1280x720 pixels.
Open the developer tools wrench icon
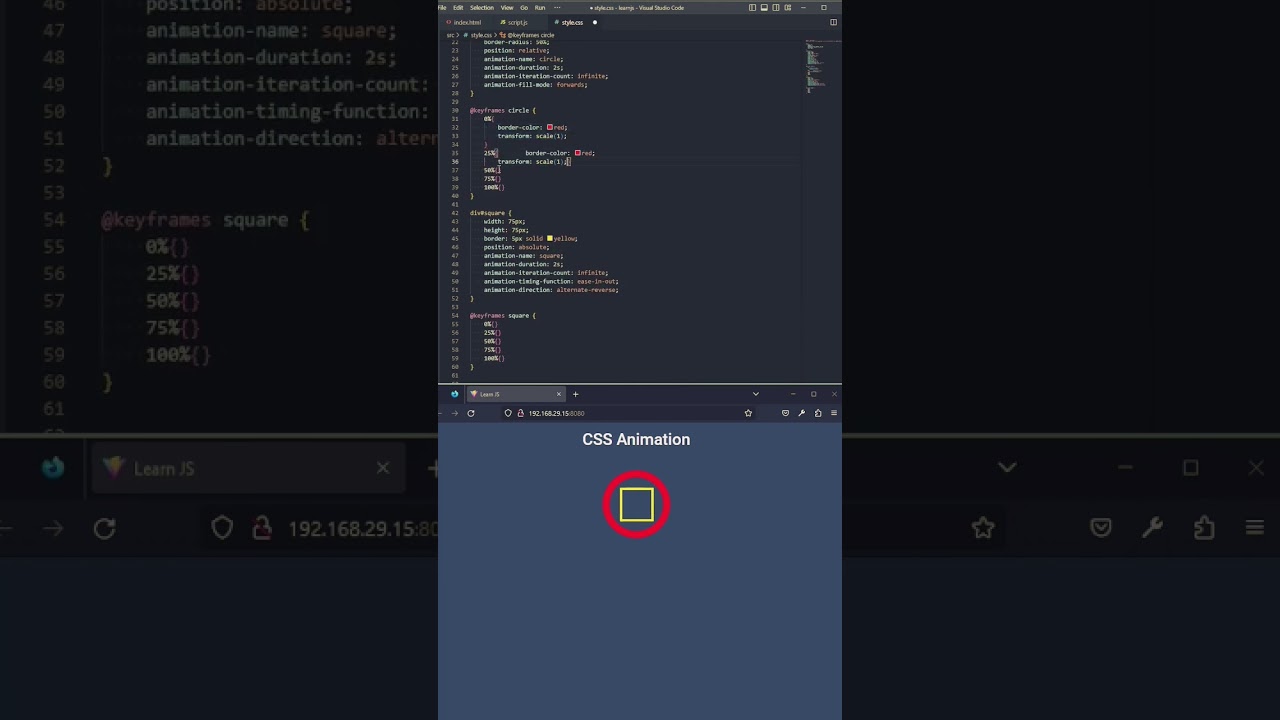(x=801, y=413)
